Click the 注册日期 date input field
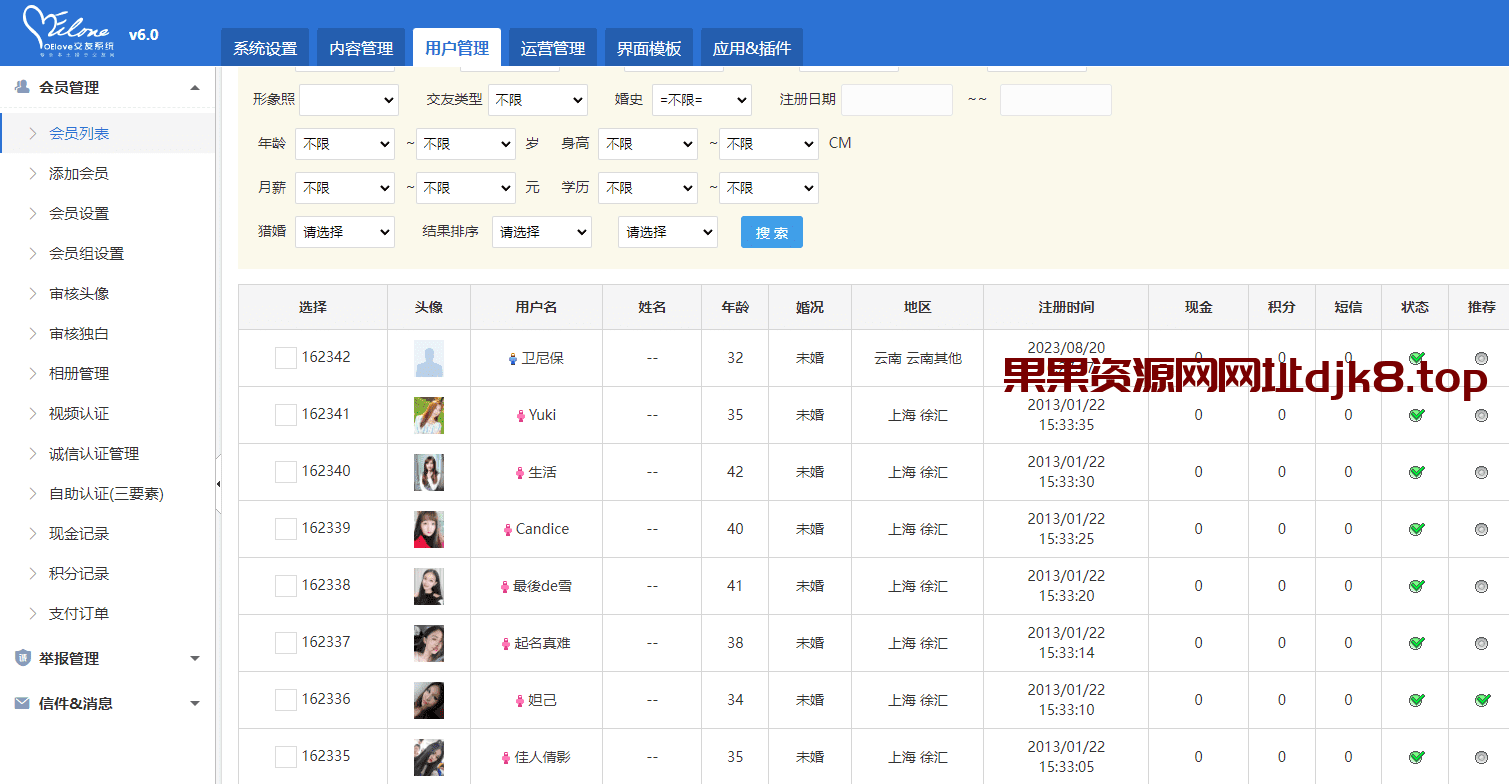 896,99
